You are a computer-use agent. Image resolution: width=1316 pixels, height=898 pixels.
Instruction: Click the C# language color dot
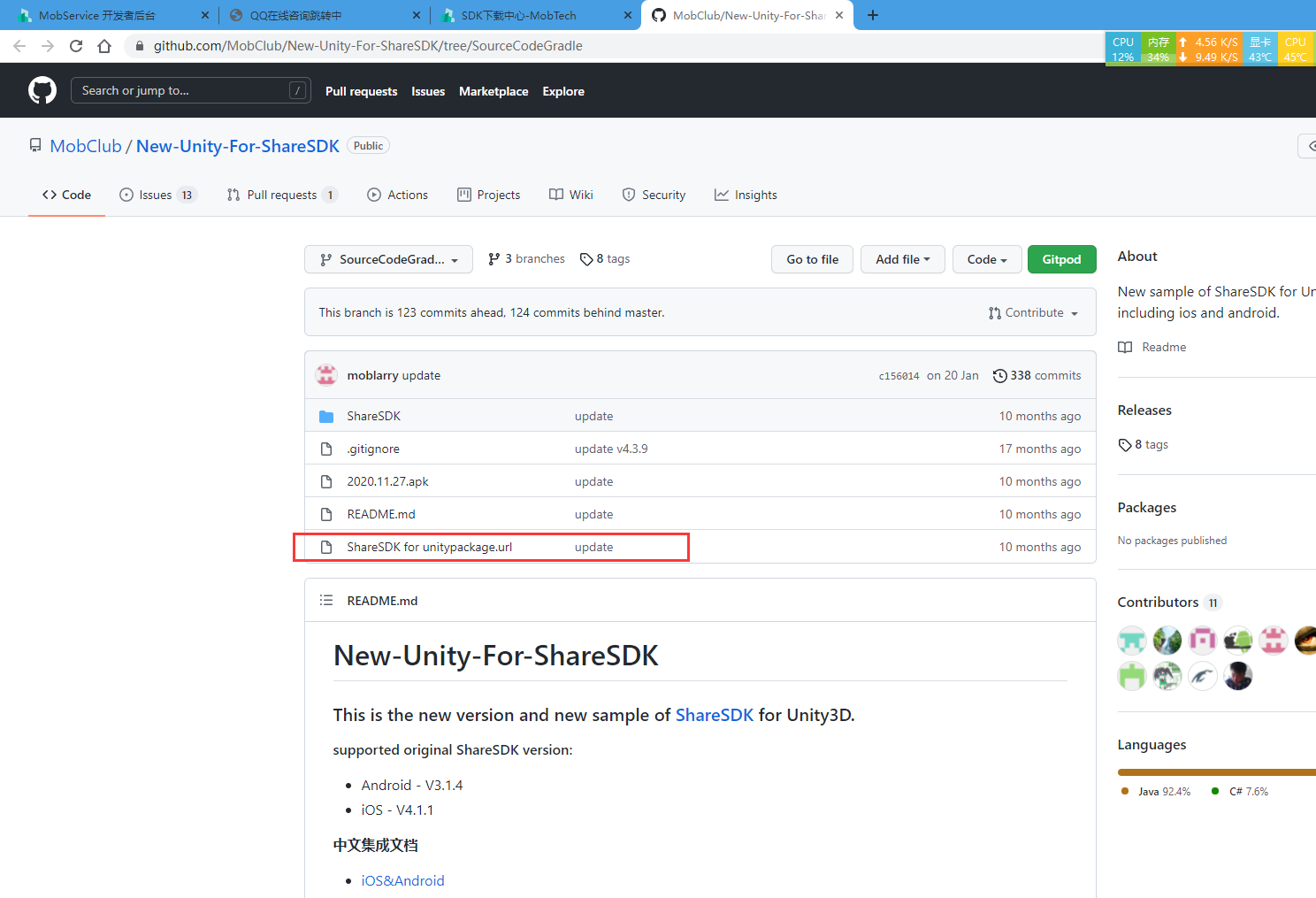click(x=1215, y=791)
